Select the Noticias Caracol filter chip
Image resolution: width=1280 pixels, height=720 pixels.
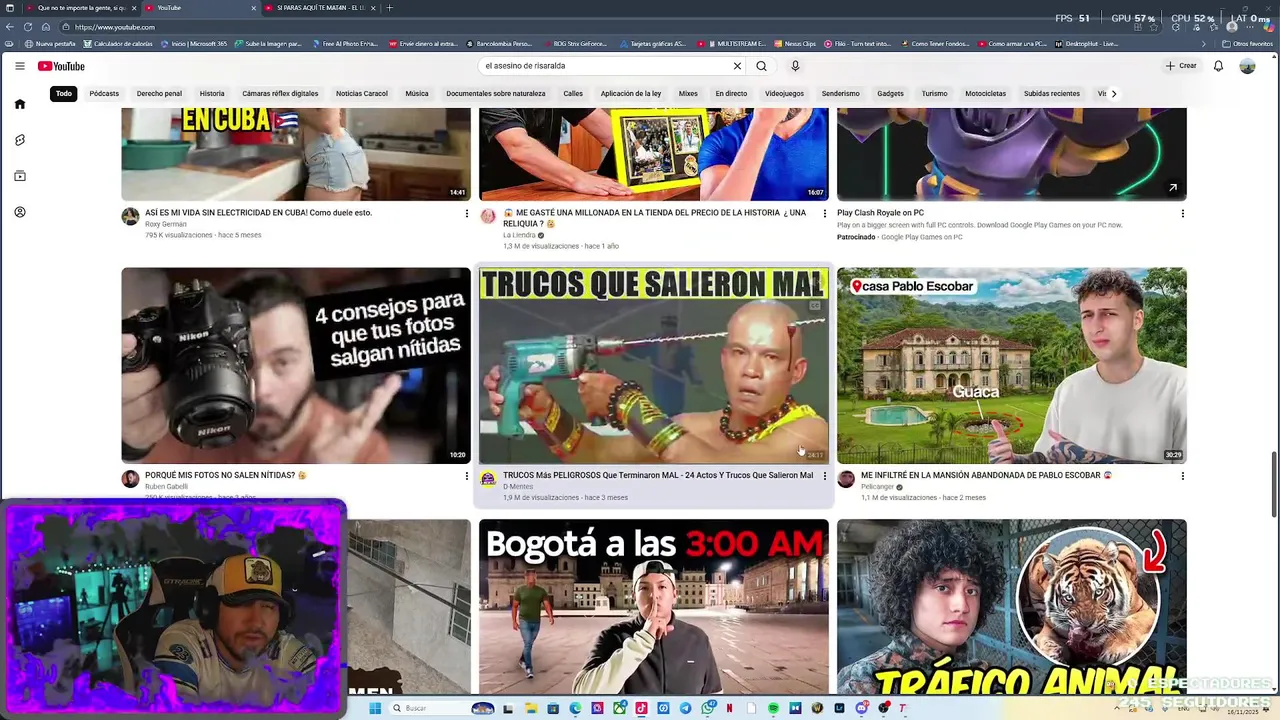(x=361, y=94)
